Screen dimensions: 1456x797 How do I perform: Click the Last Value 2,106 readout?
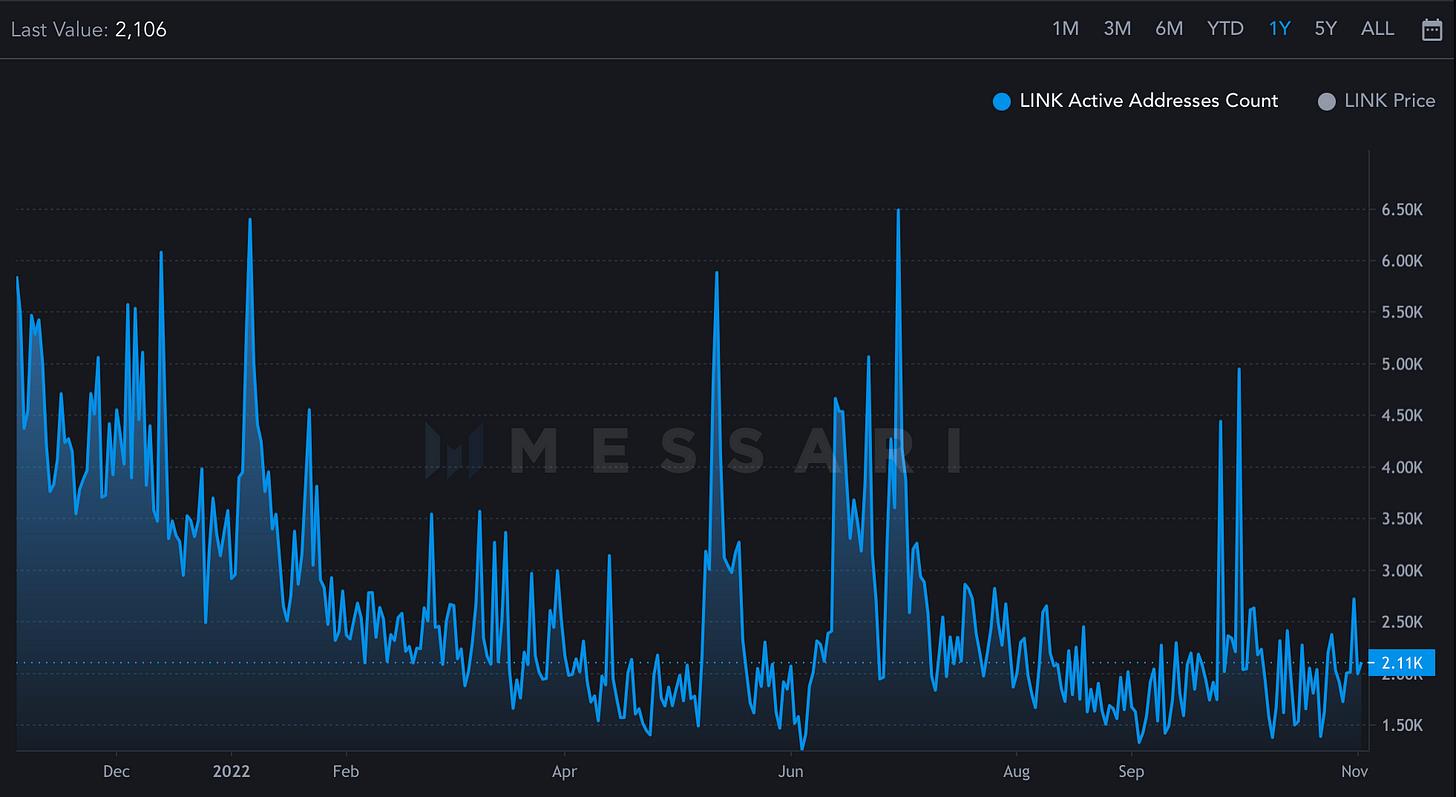pyautogui.click(x=89, y=30)
